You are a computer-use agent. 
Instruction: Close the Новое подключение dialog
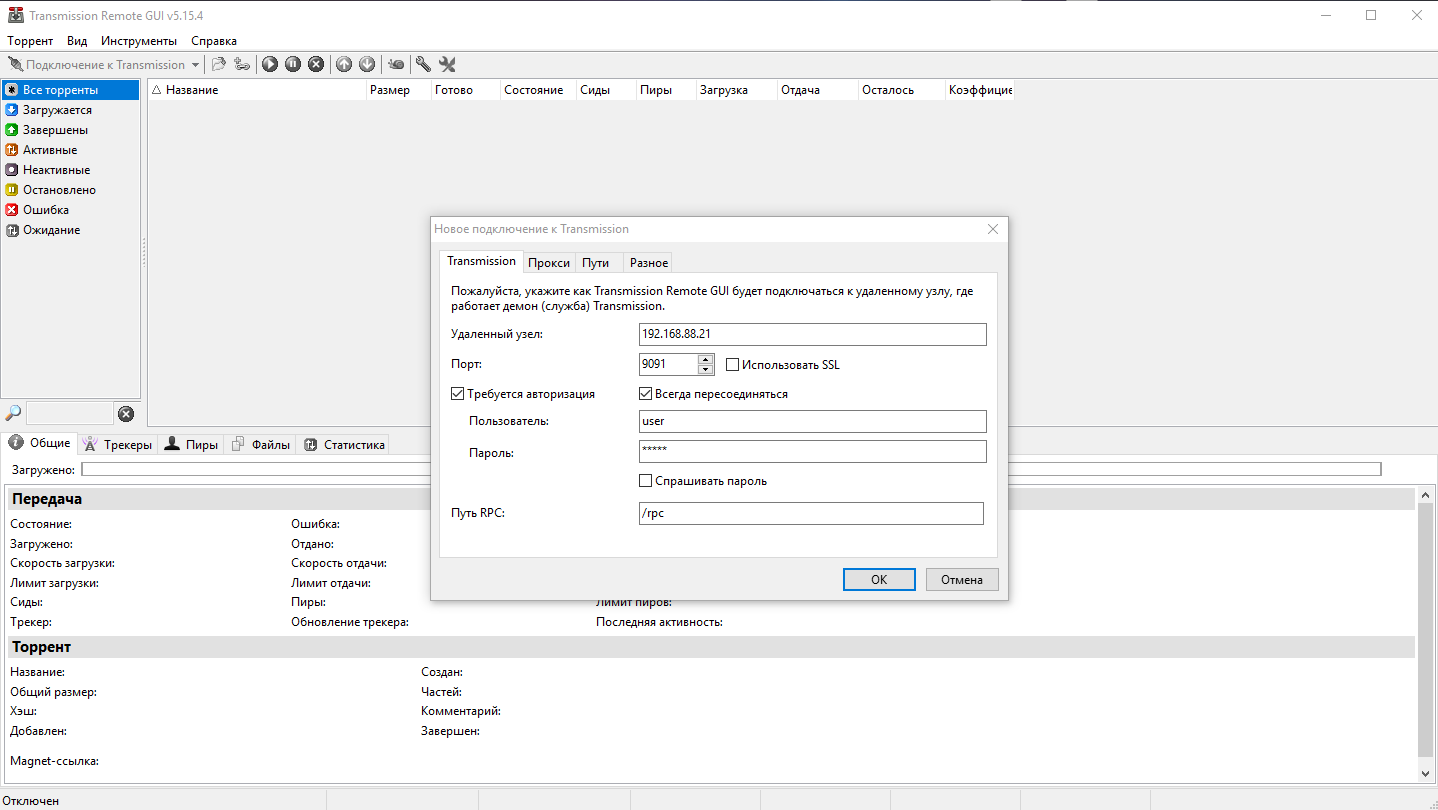tap(993, 229)
